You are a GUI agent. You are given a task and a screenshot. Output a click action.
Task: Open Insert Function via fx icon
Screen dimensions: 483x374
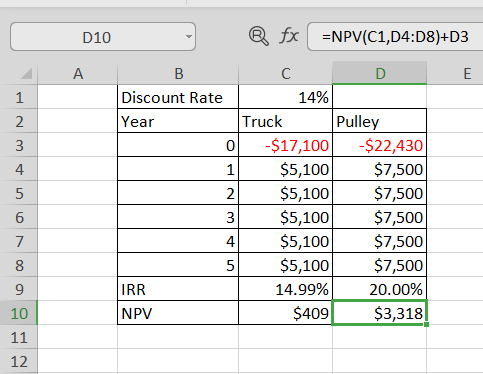click(289, 36)
